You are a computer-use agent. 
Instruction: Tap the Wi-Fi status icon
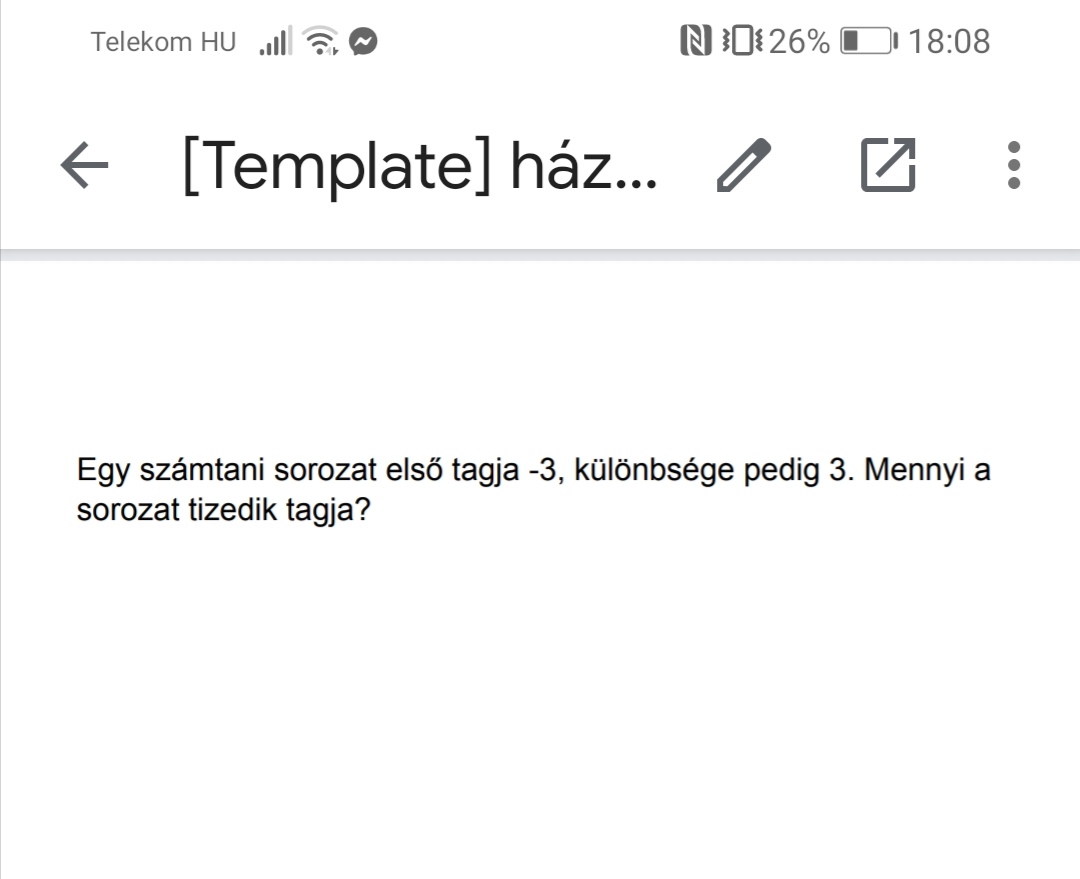tap(321, 42)
